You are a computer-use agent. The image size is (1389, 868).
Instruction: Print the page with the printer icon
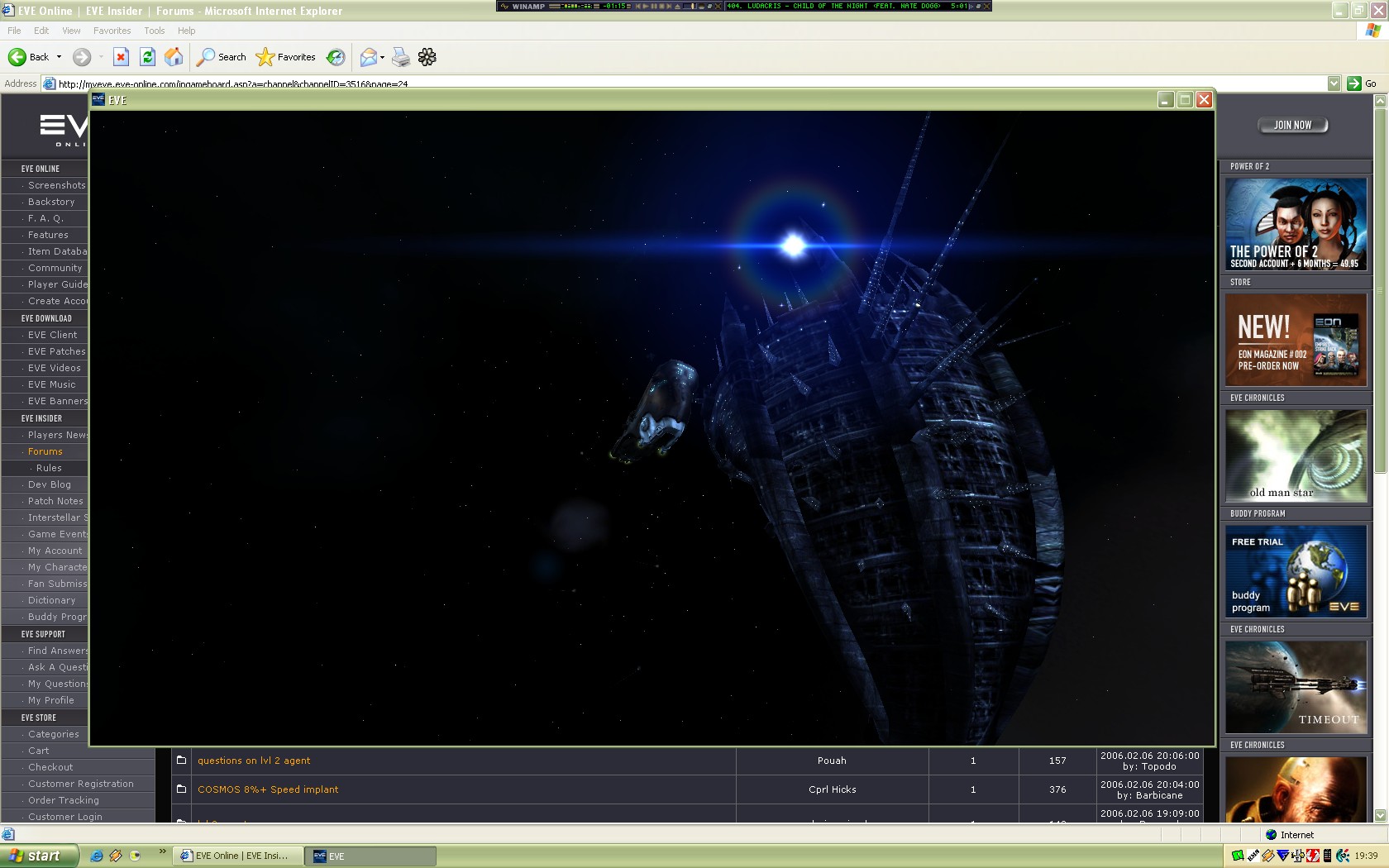click(401, 57)
